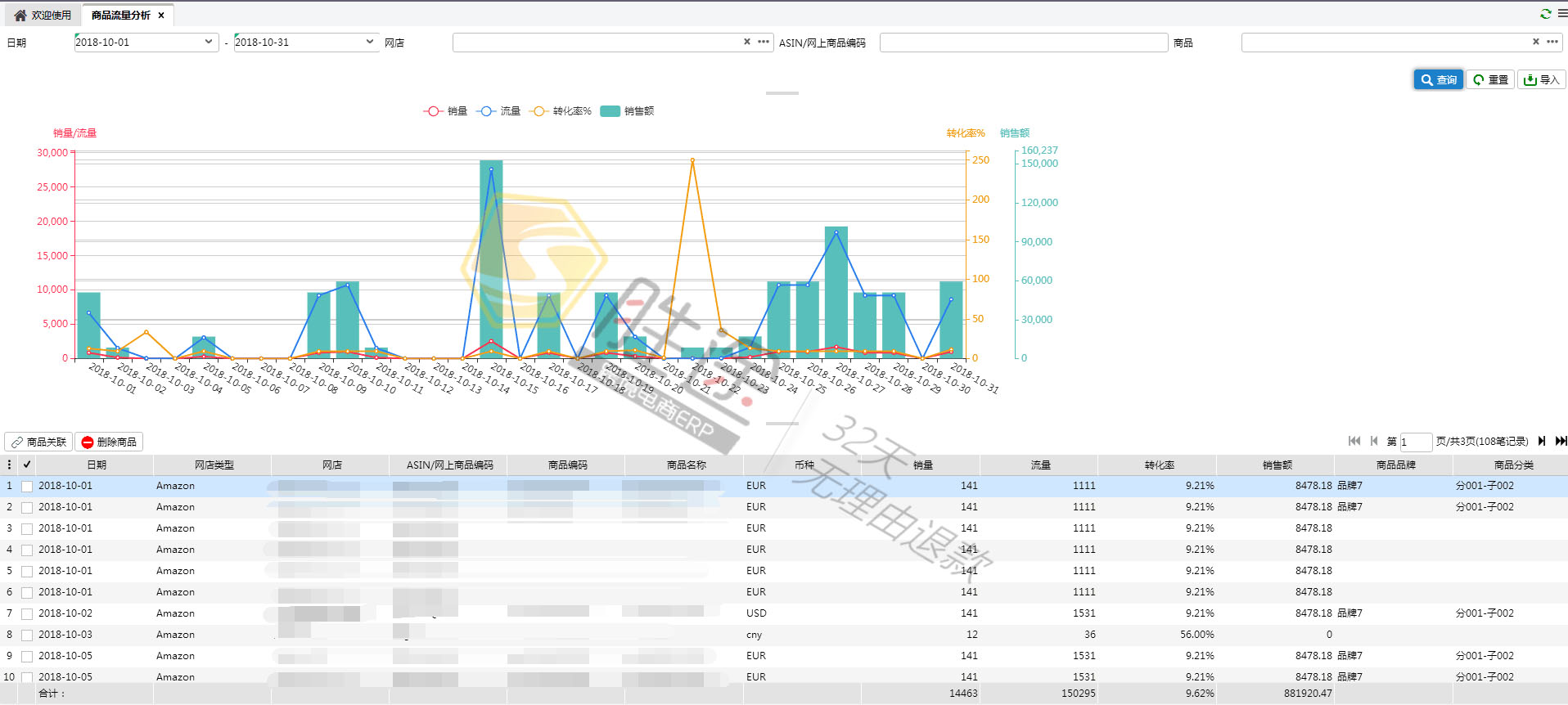Check the checkbox for row 5

point(27,571)
